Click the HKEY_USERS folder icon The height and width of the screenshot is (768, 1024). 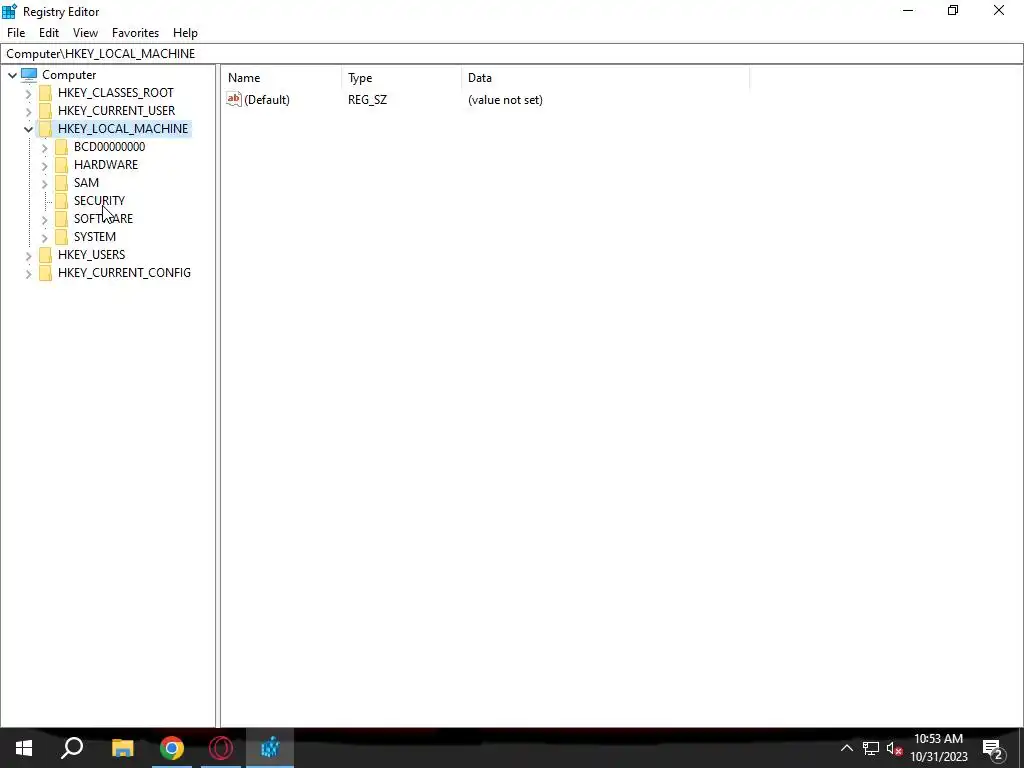click(45, 255)
